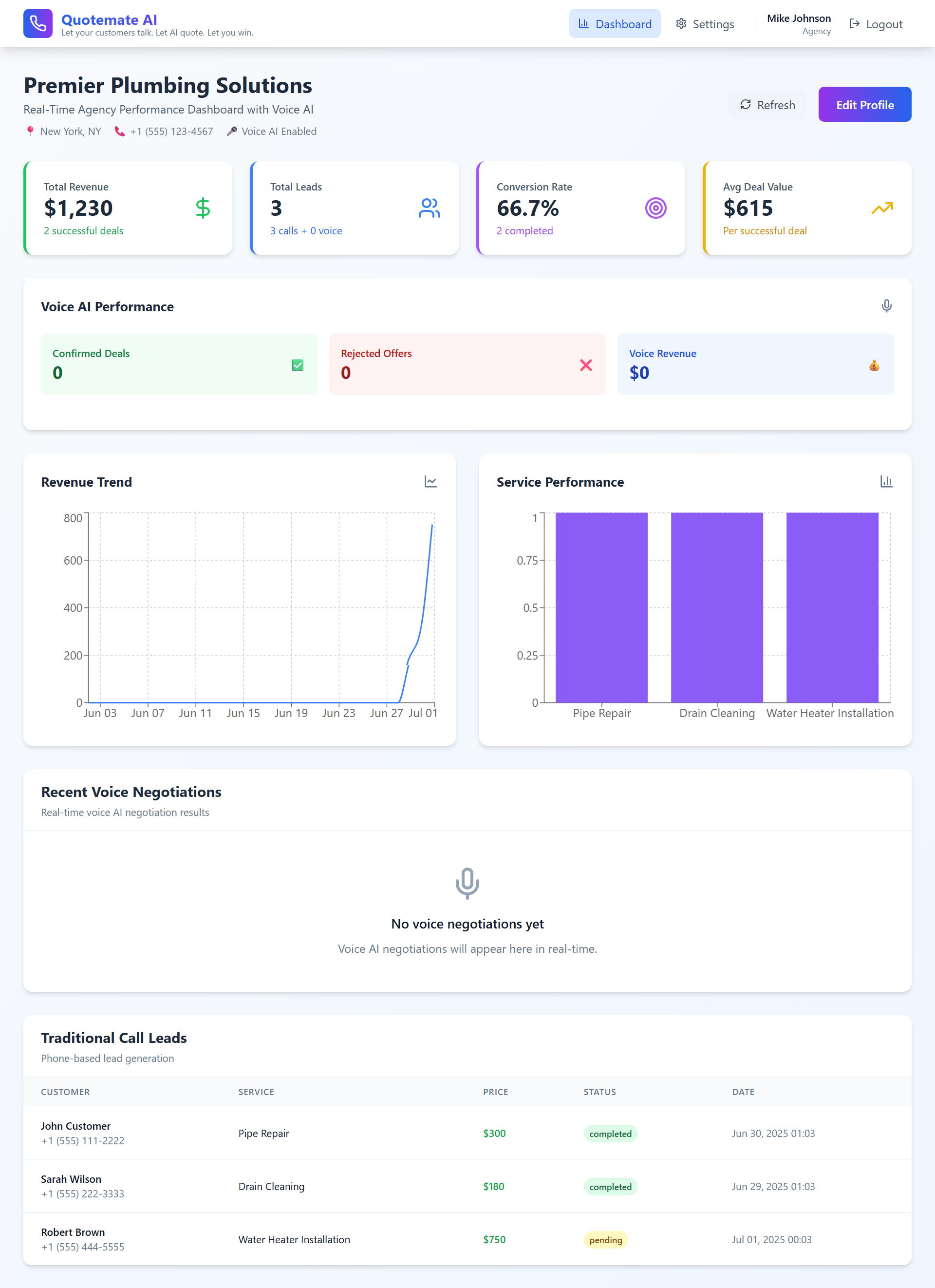This screenshot has height=1288, width=935.
Task: Click the pending status badge for Robert Brown
Action: tap(605, 1239)
